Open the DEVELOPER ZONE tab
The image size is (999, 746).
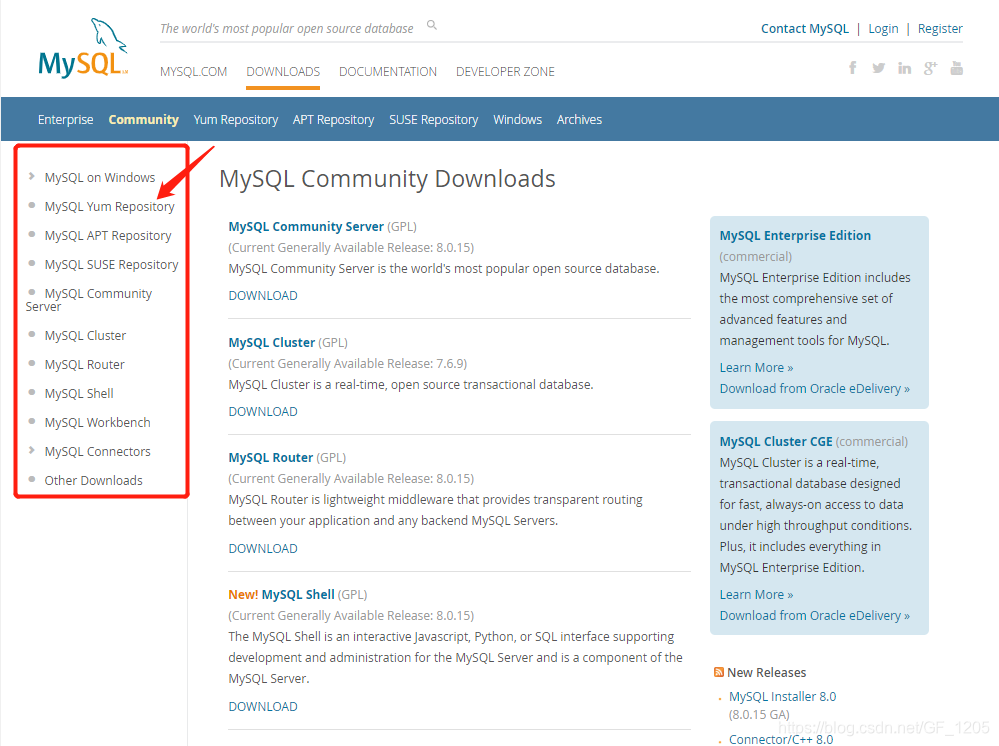[x=505, y=71]
